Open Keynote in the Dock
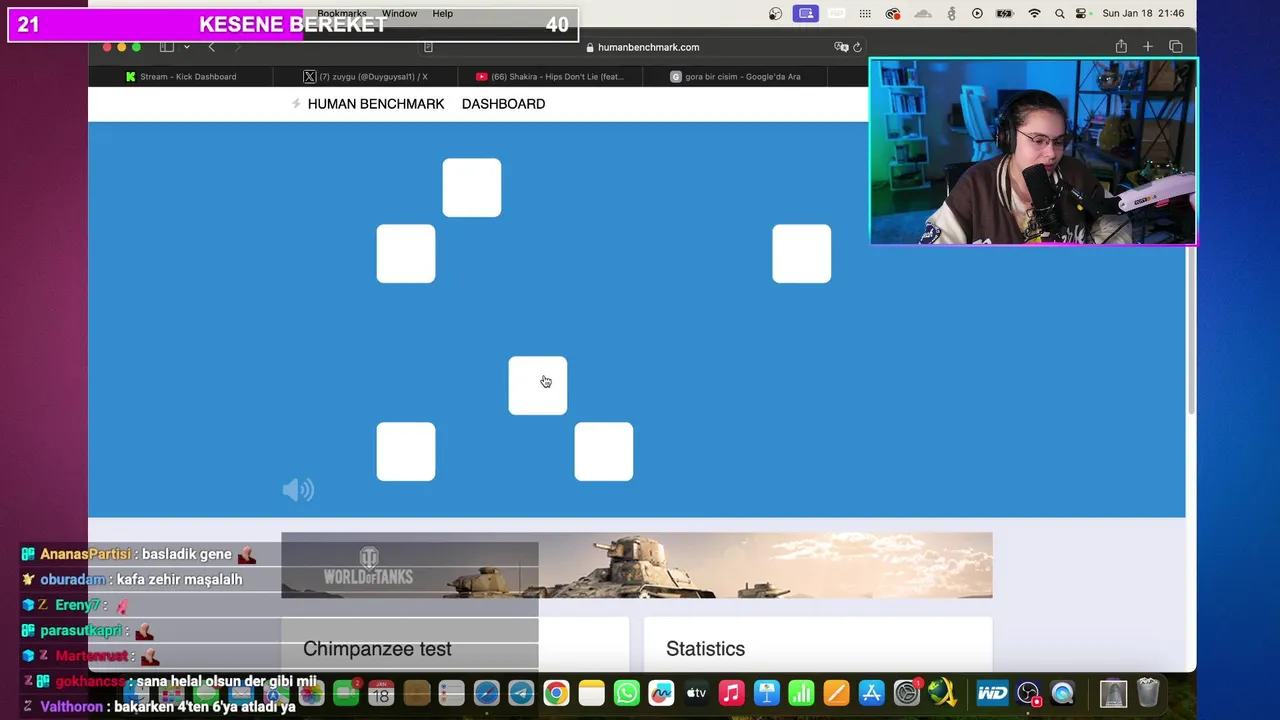 point(766,693)
